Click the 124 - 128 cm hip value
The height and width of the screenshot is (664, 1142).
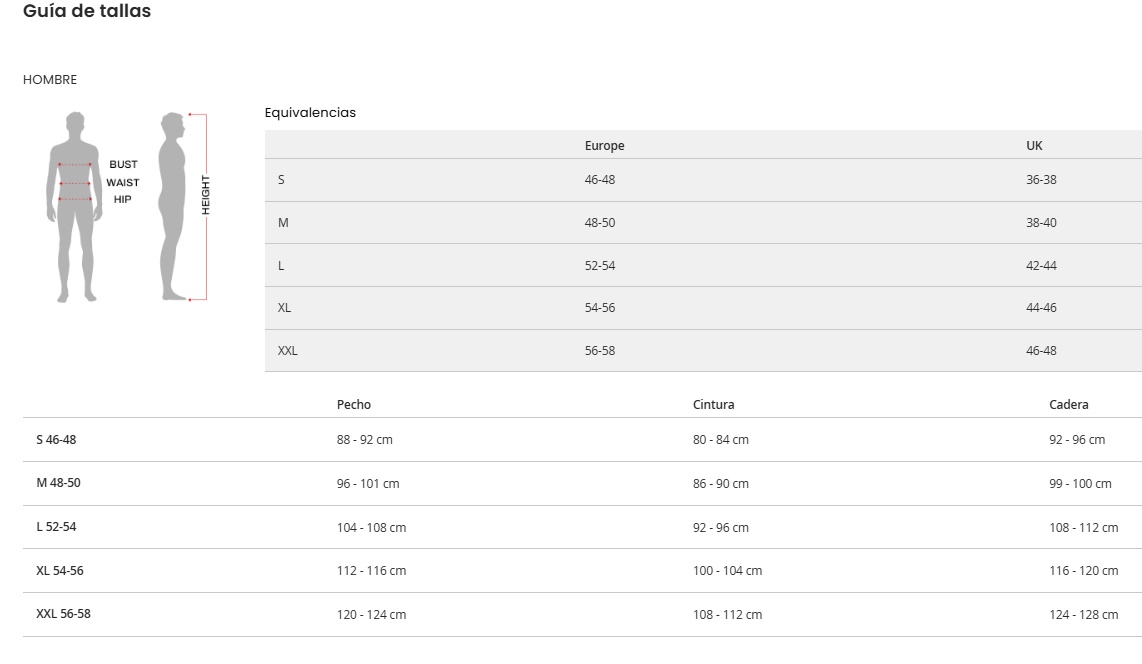click(1084, 615)
